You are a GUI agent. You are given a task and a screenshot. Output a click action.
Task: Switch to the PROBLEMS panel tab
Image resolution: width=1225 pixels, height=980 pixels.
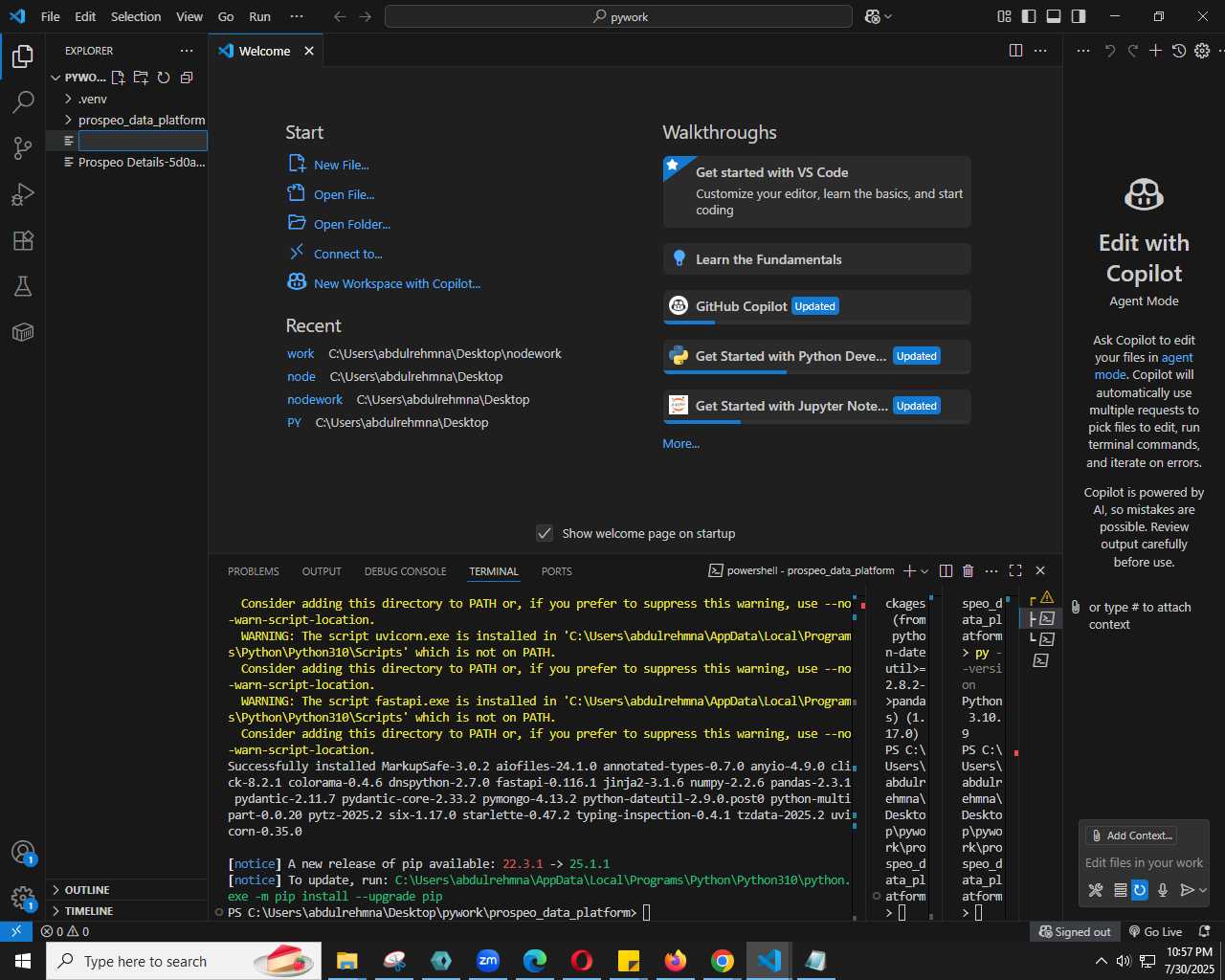[254, 571]
